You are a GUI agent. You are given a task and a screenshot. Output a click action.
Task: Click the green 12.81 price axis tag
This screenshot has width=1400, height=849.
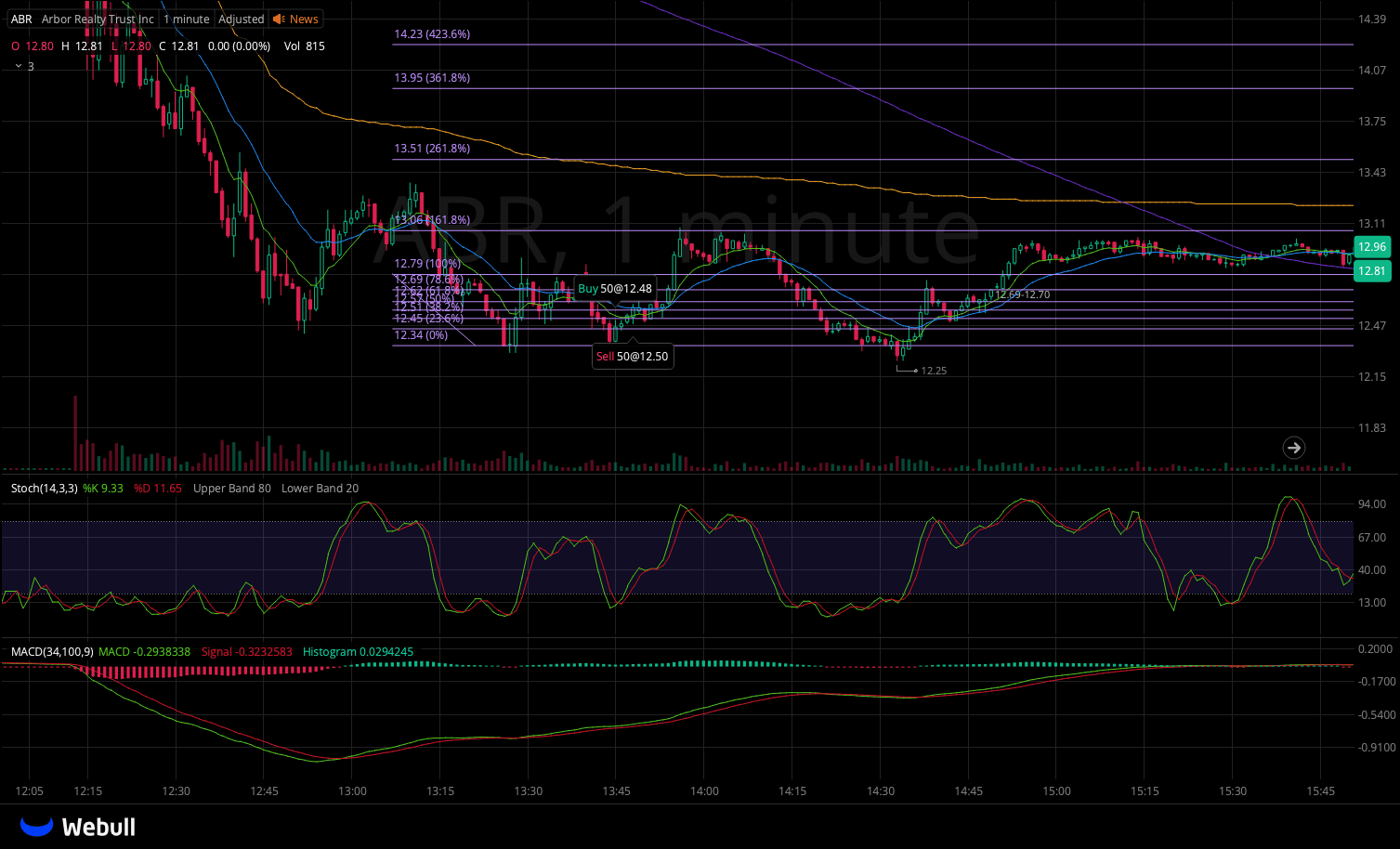point(1371,270)
